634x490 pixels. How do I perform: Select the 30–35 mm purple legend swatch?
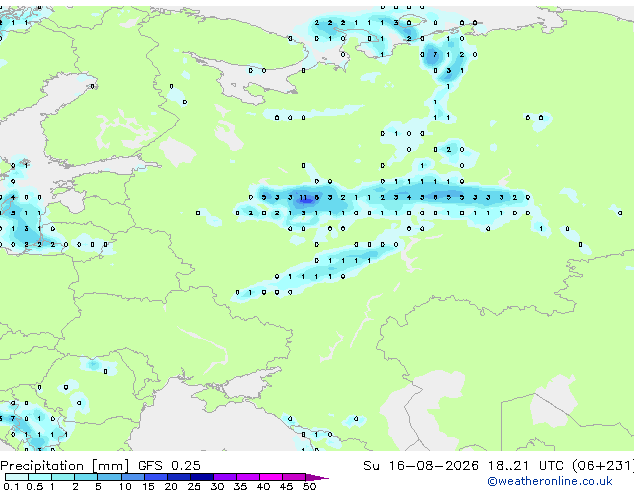point(224,477)
